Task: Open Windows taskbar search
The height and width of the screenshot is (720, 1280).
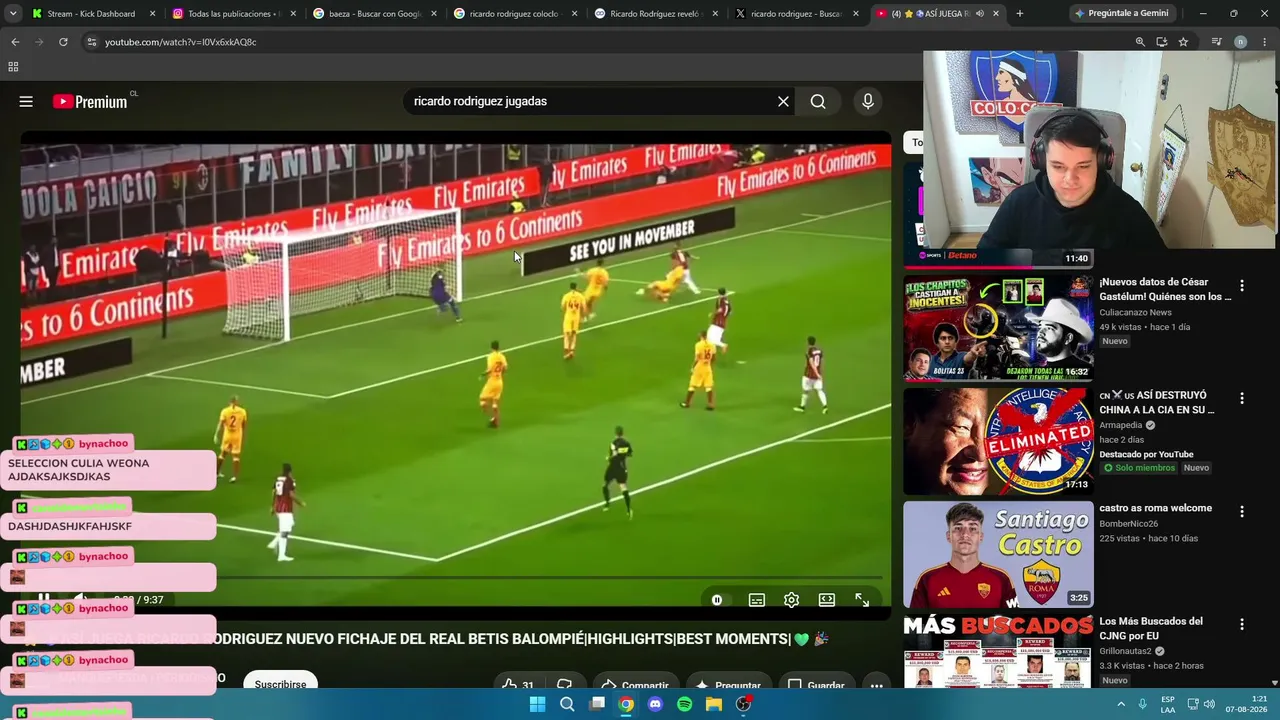Action: tap(567, 704)
